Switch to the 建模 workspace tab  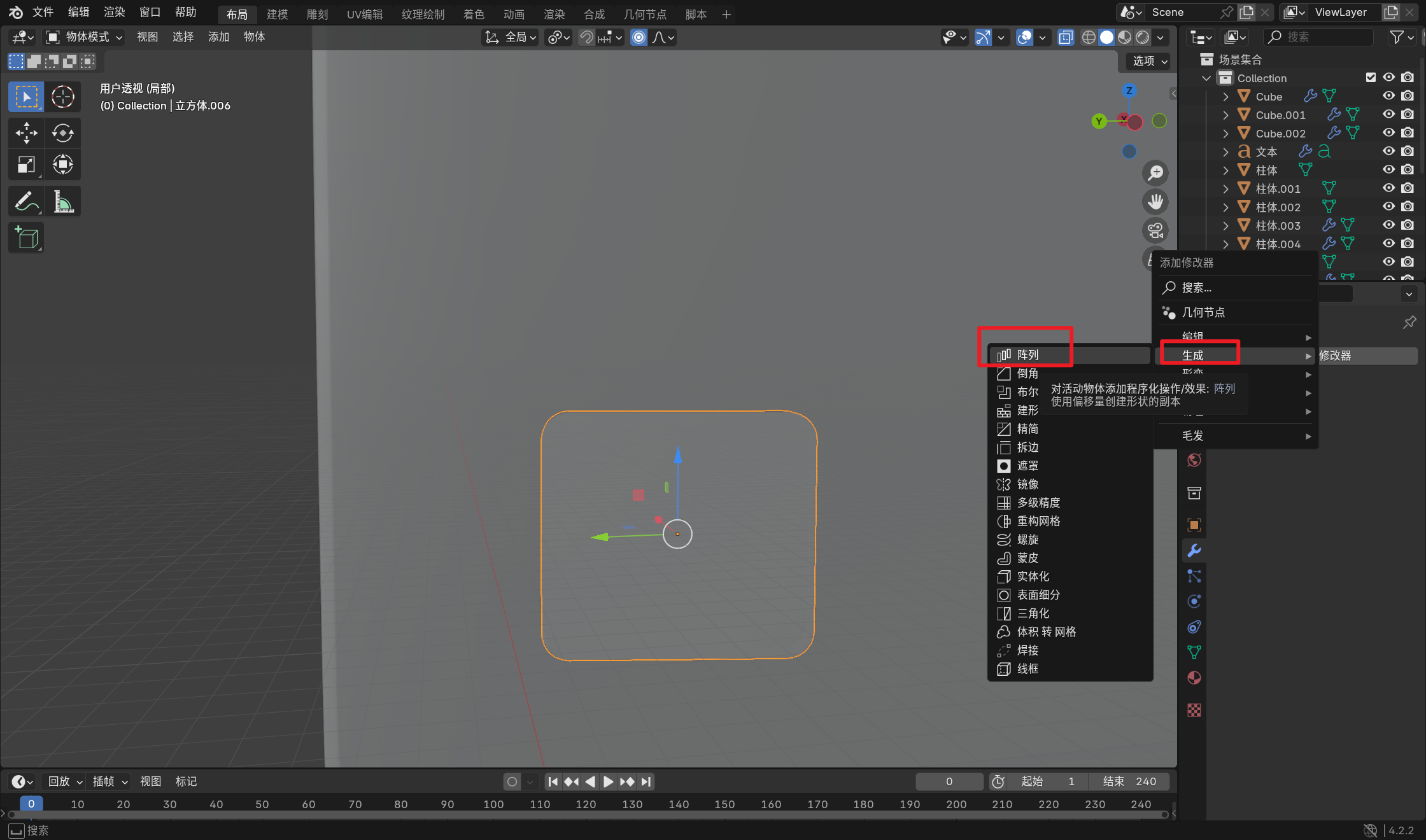pos(277,14)
